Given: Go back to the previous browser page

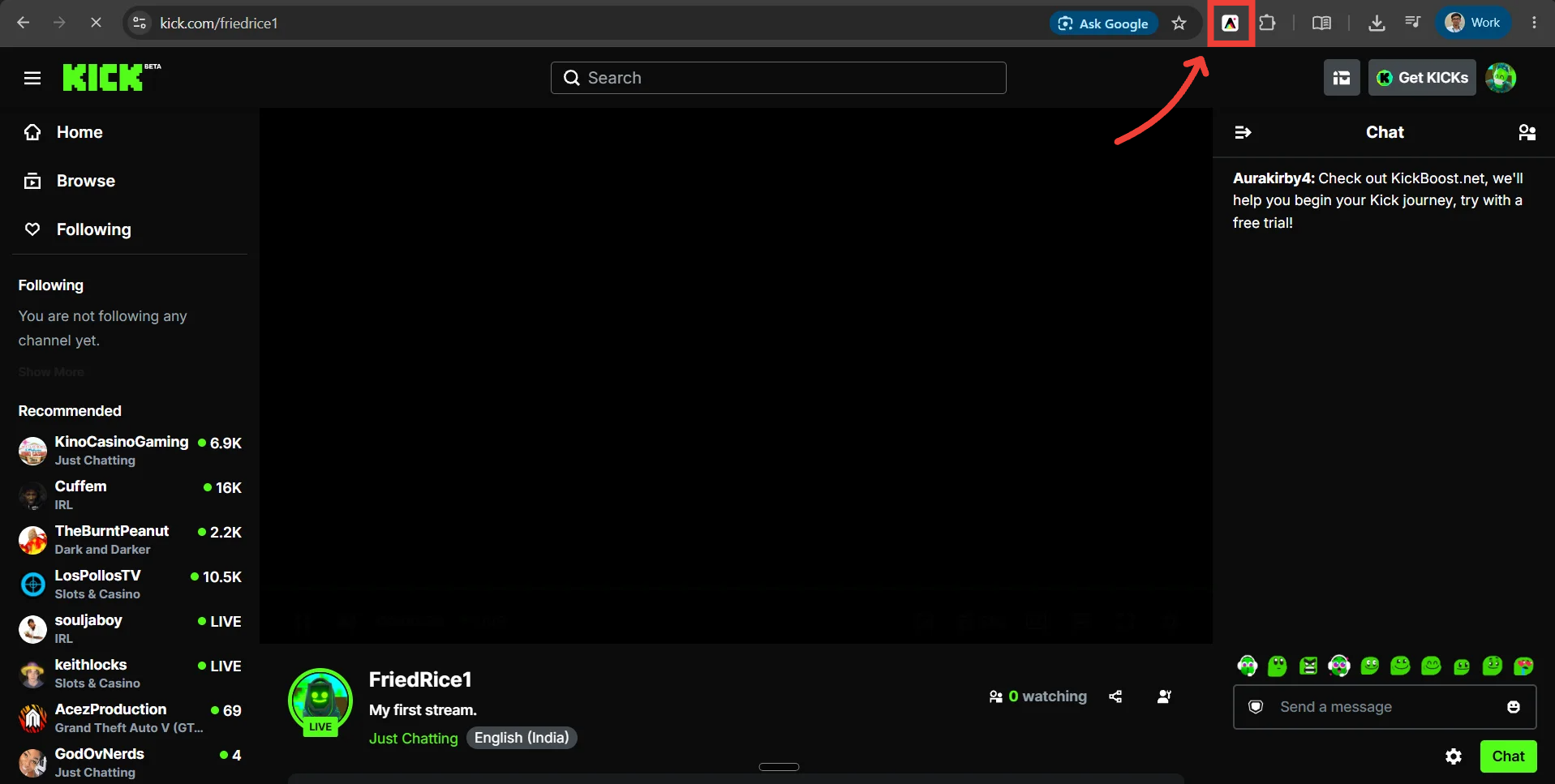Looking at the screenshot, I should tap(24, 23).
